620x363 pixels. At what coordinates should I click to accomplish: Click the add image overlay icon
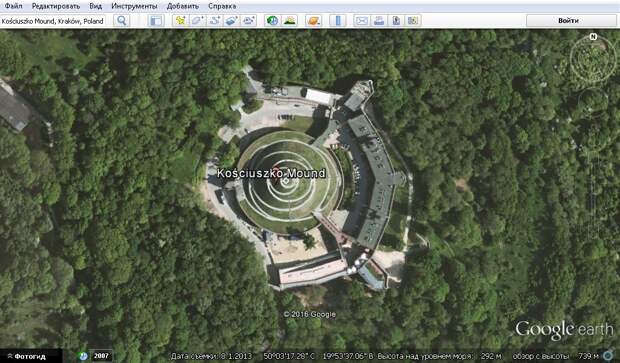click(231, 21)
